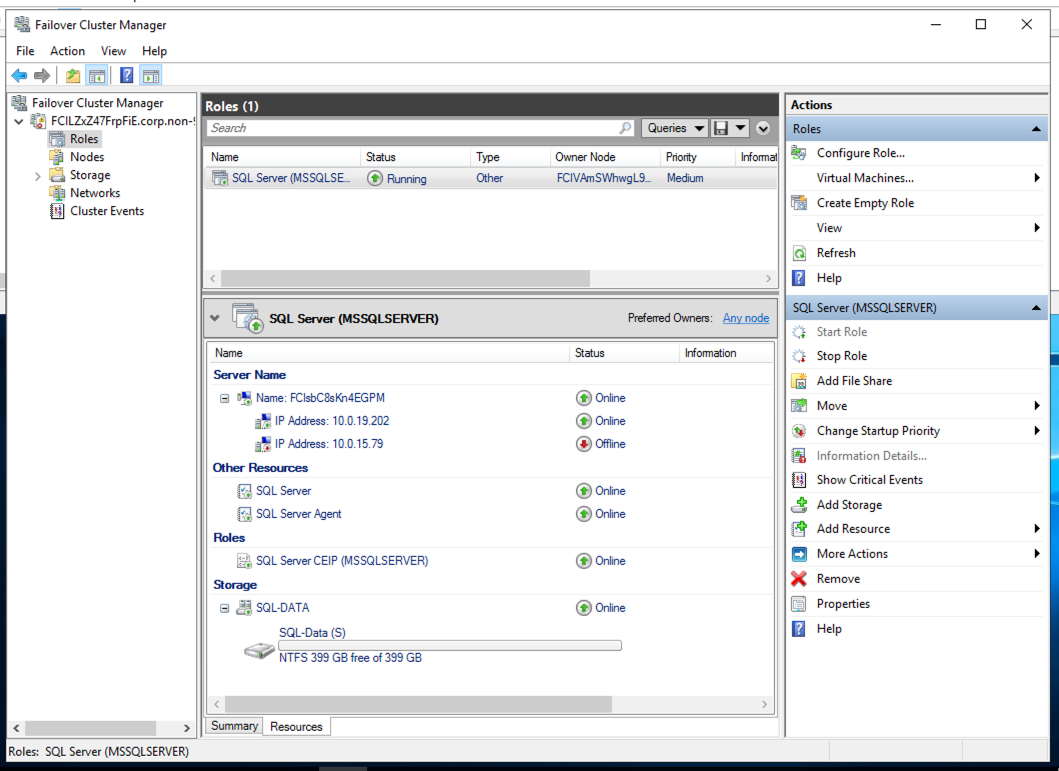Select Nodes in the cluster tree
This screenshot has height=771, width=1059.
(87, 157)
